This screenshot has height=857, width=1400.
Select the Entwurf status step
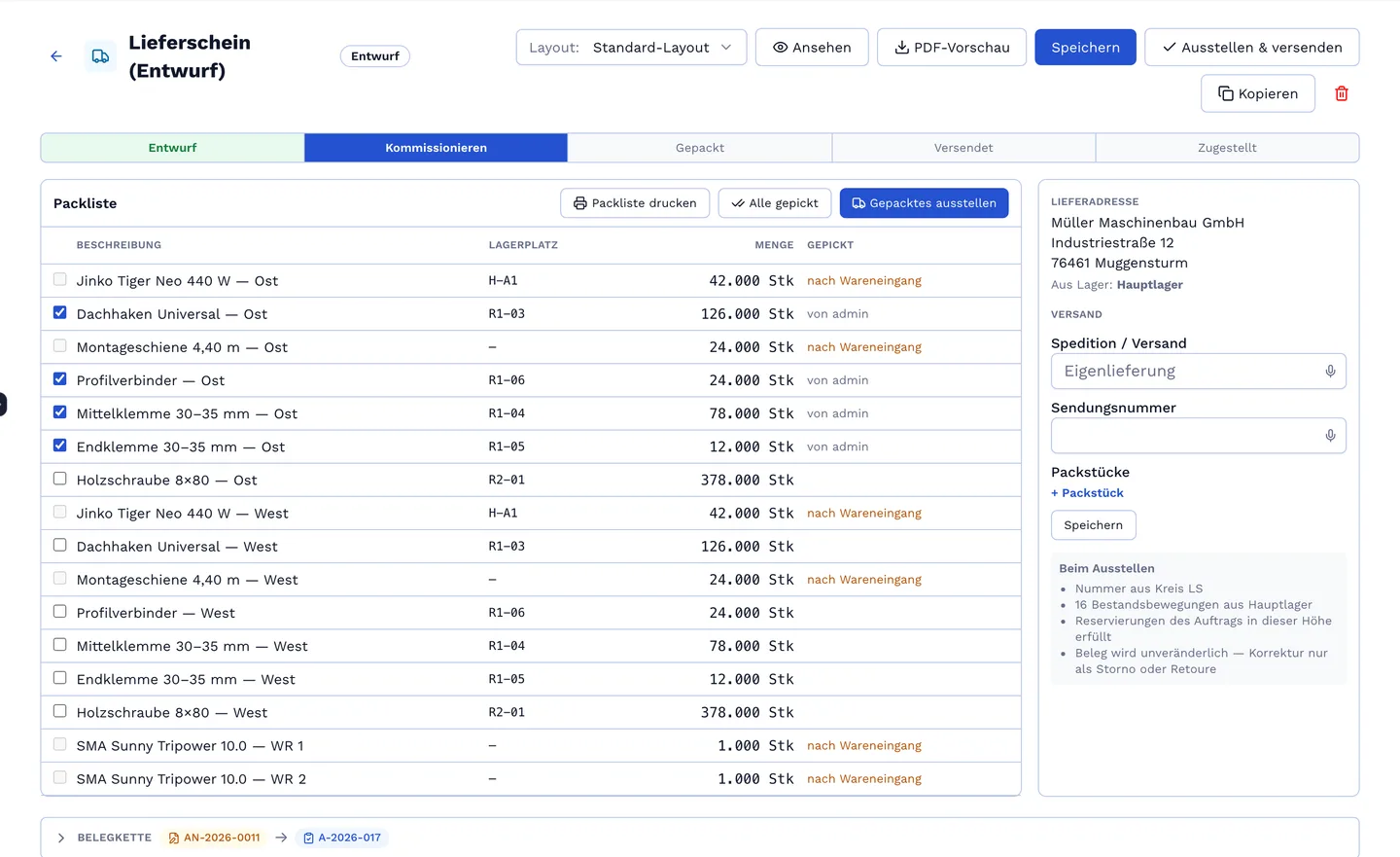pyautogui.click(x=172, y=148)
